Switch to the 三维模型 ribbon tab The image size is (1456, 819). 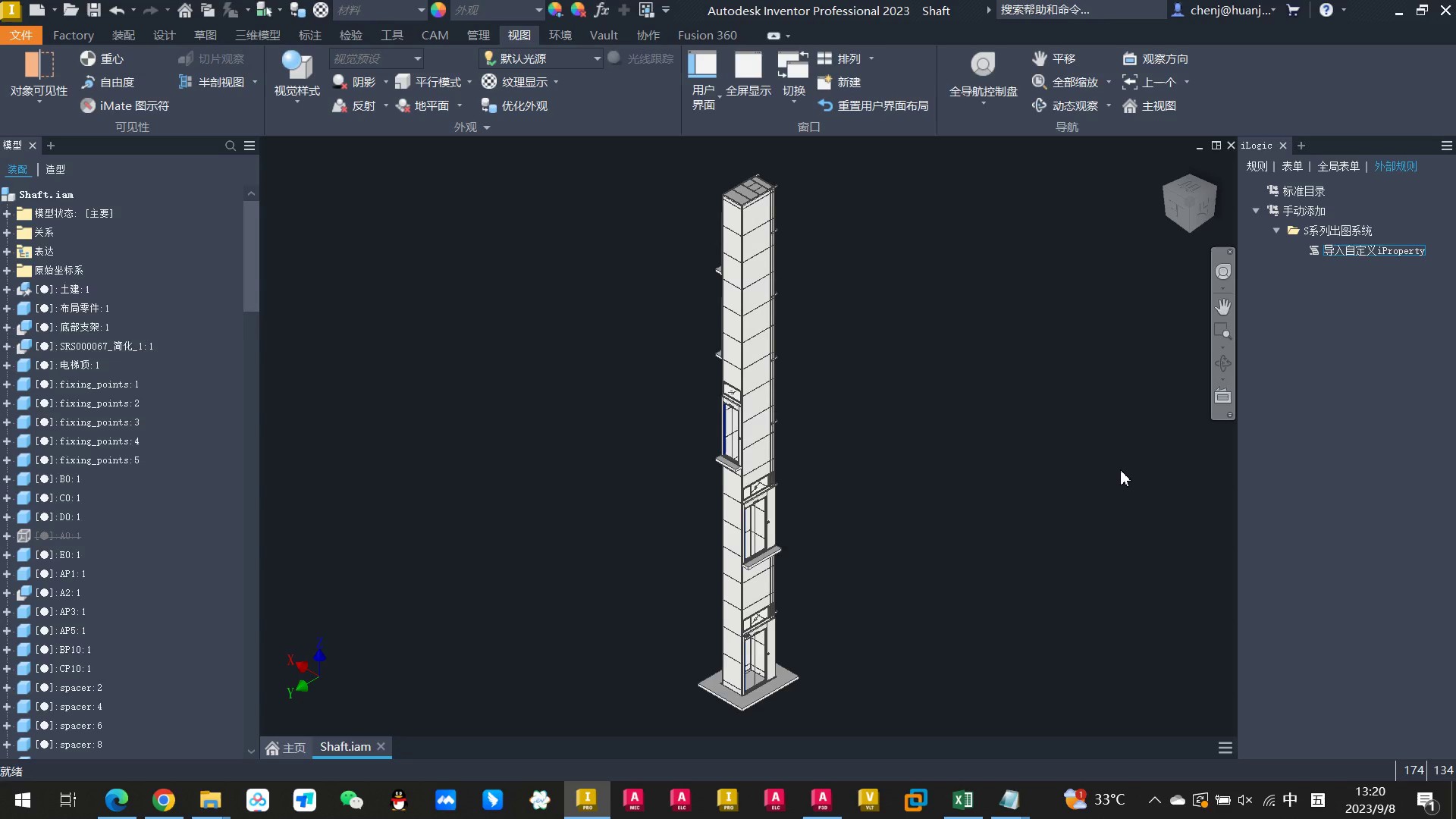258,35
